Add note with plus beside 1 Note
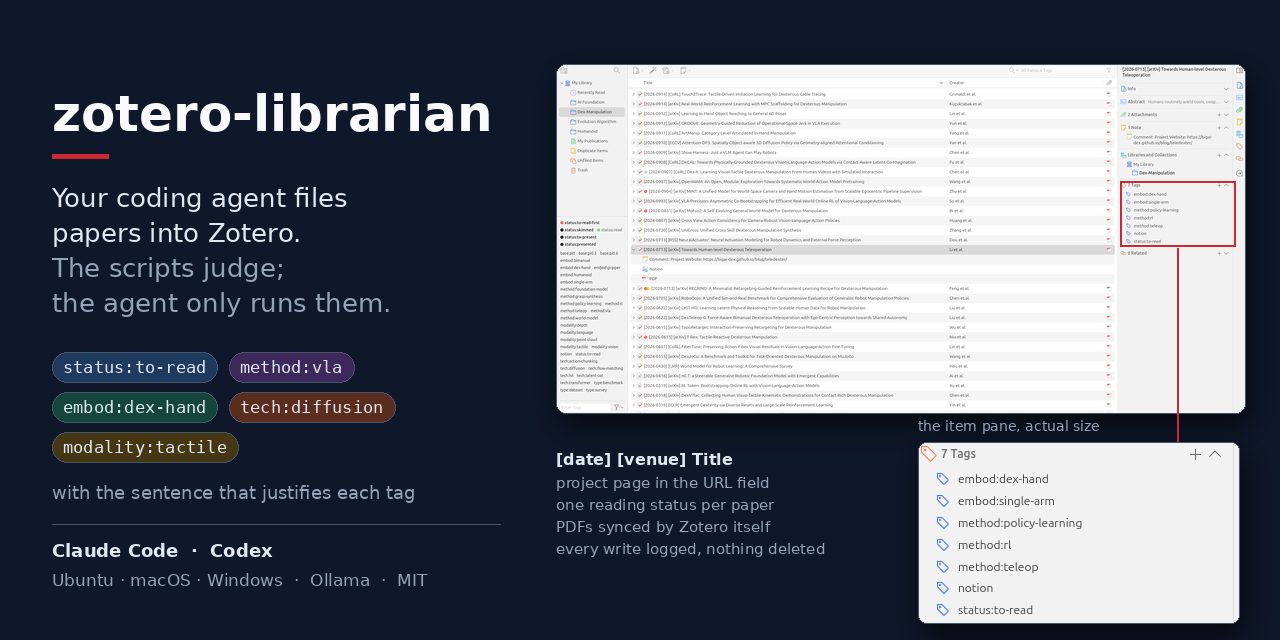This screenshot has width=1280, height=640. click(1219, 127)
